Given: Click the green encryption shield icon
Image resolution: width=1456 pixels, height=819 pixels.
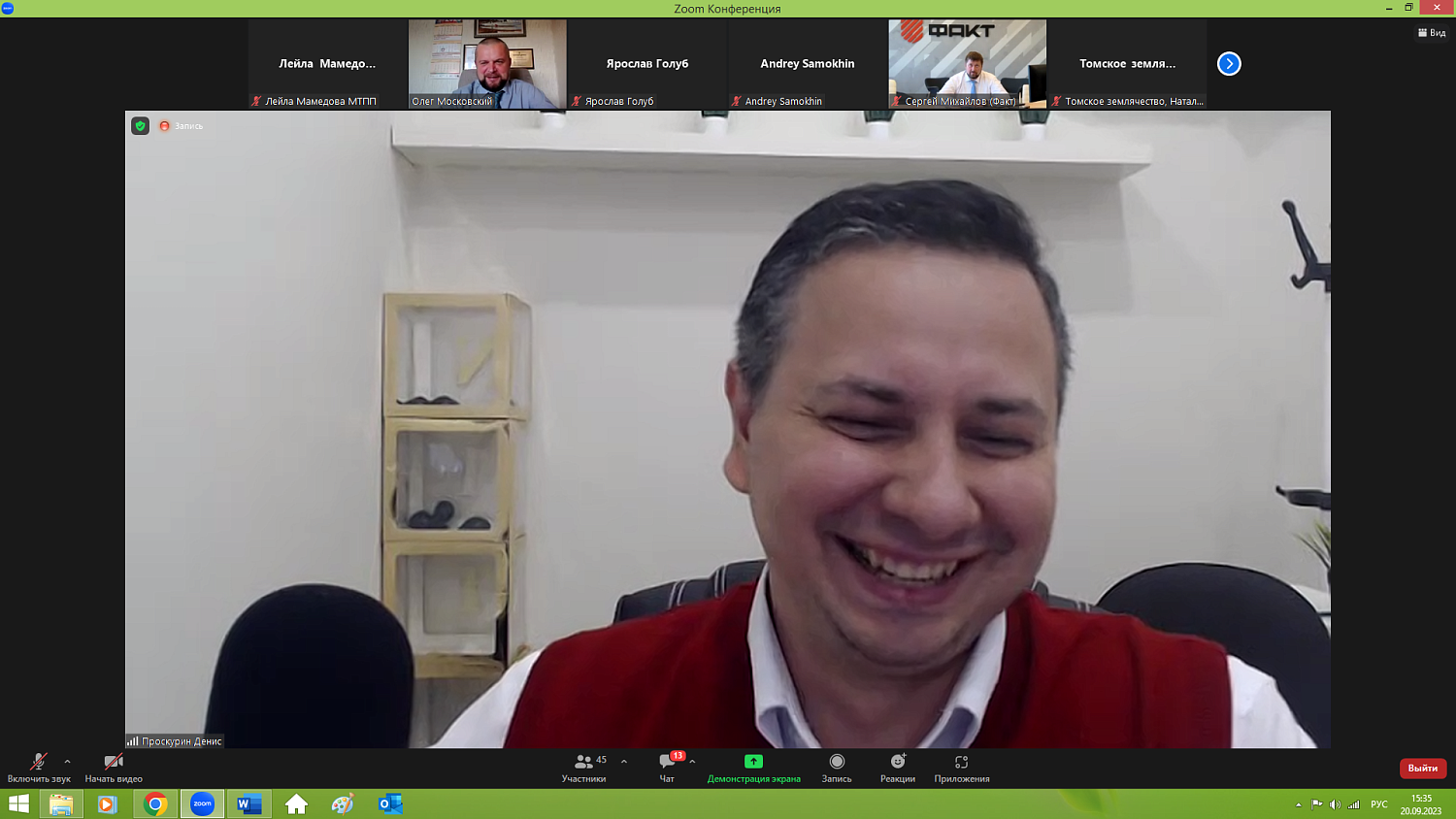Looking at the screenshot, I should point(141,126).
